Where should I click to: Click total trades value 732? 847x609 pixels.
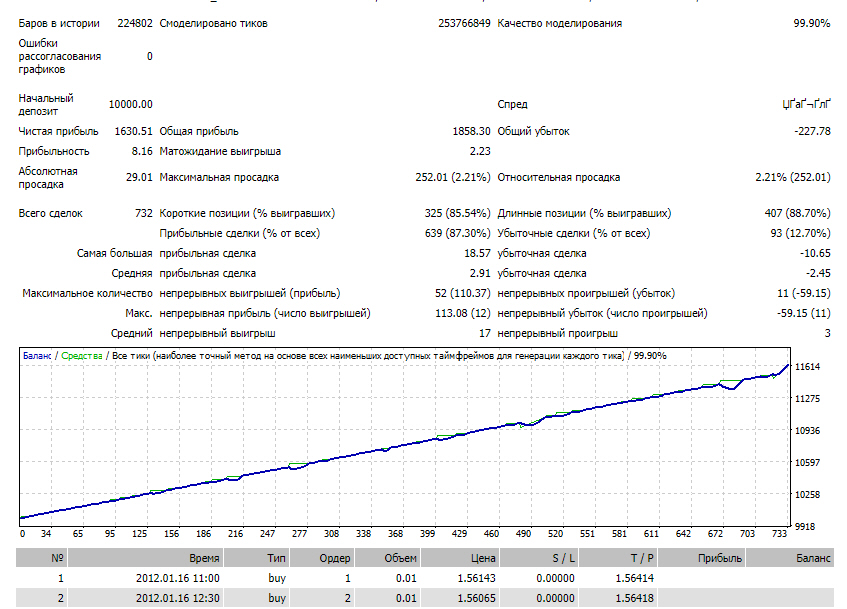144,213
